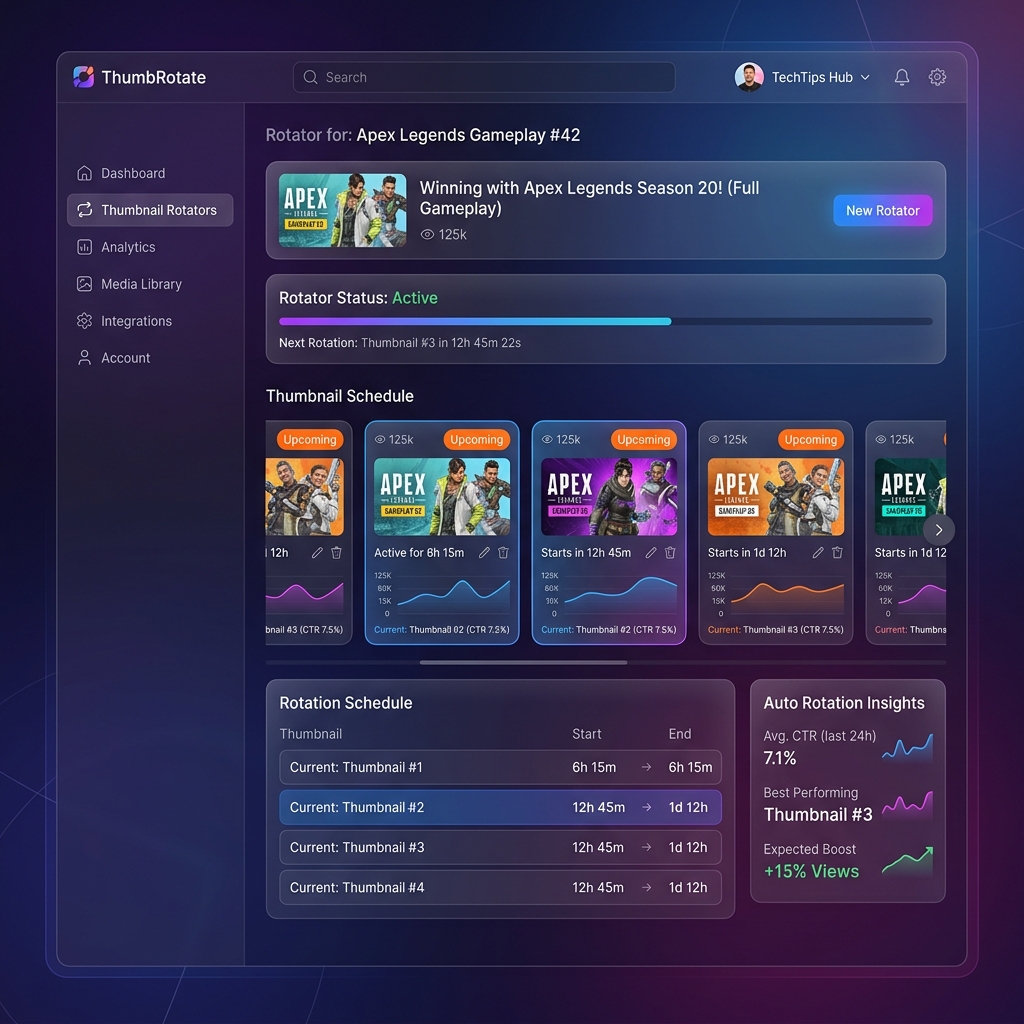This screenshot has height=1024, width=1024.
Task: Click the thumbnail schedule horizontal scrollbar
Action: 523,662
